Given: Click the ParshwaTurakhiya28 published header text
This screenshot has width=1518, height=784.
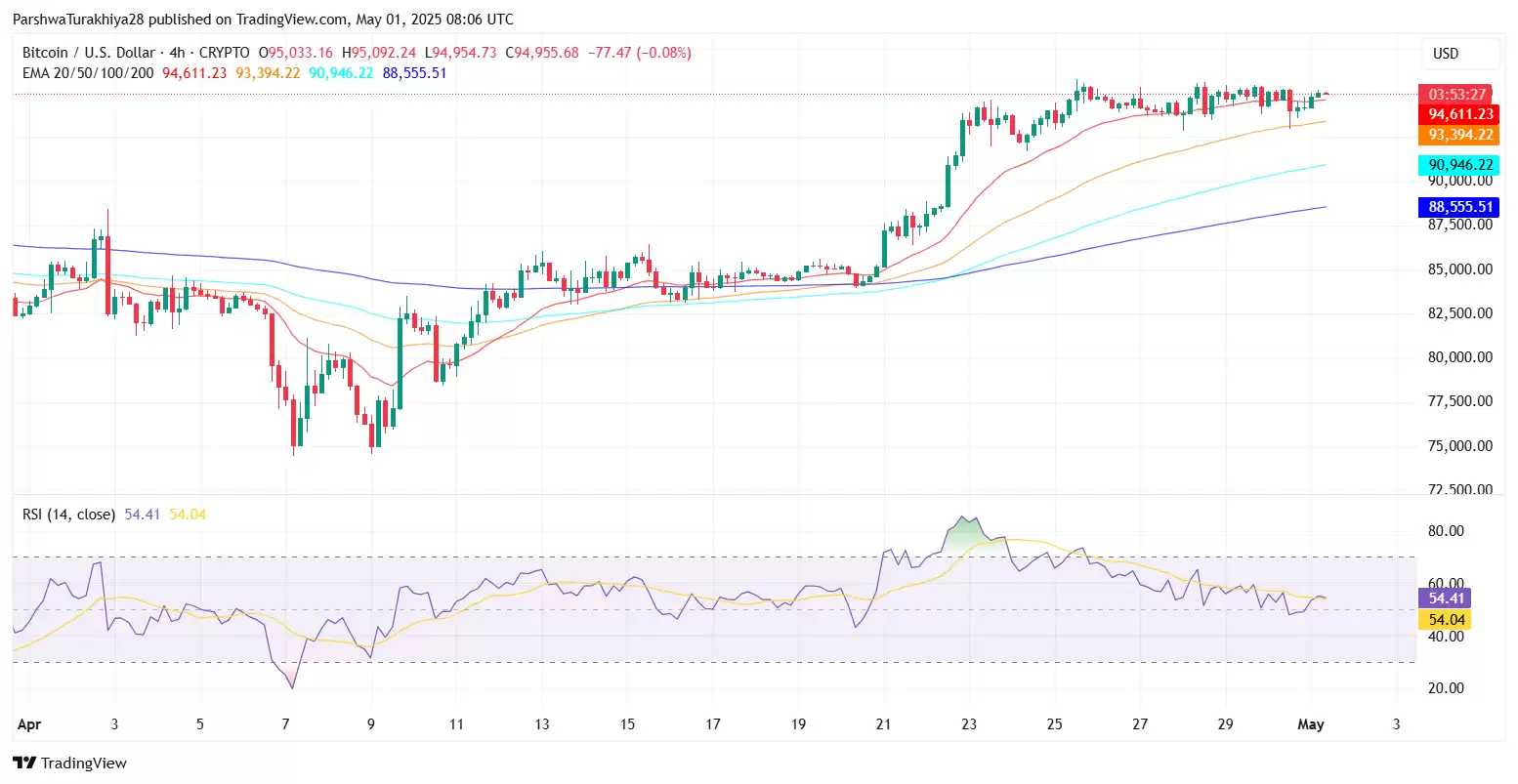Looking at the screenshot, I should tap(262, 20).
